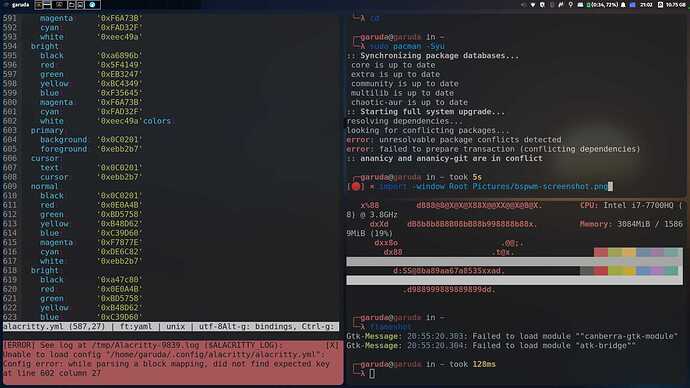
Task: Click 'cursor:' key on line 606
Action: click(47, 158)
